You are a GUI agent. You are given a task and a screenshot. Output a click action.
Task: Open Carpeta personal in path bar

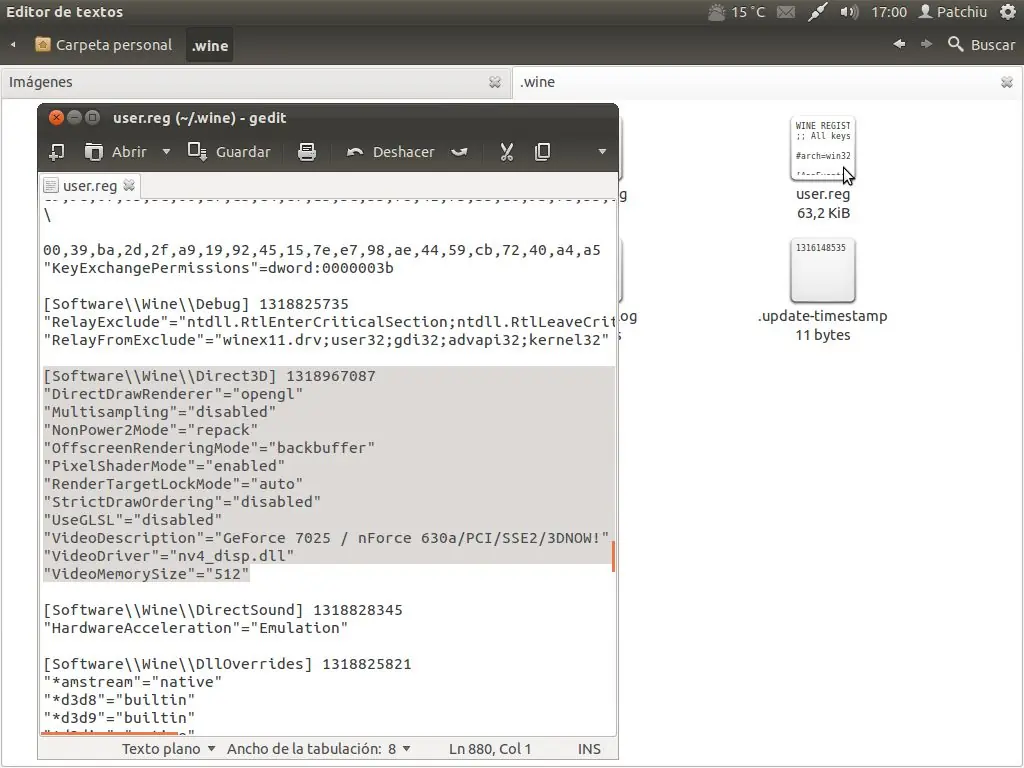(104, 45)
